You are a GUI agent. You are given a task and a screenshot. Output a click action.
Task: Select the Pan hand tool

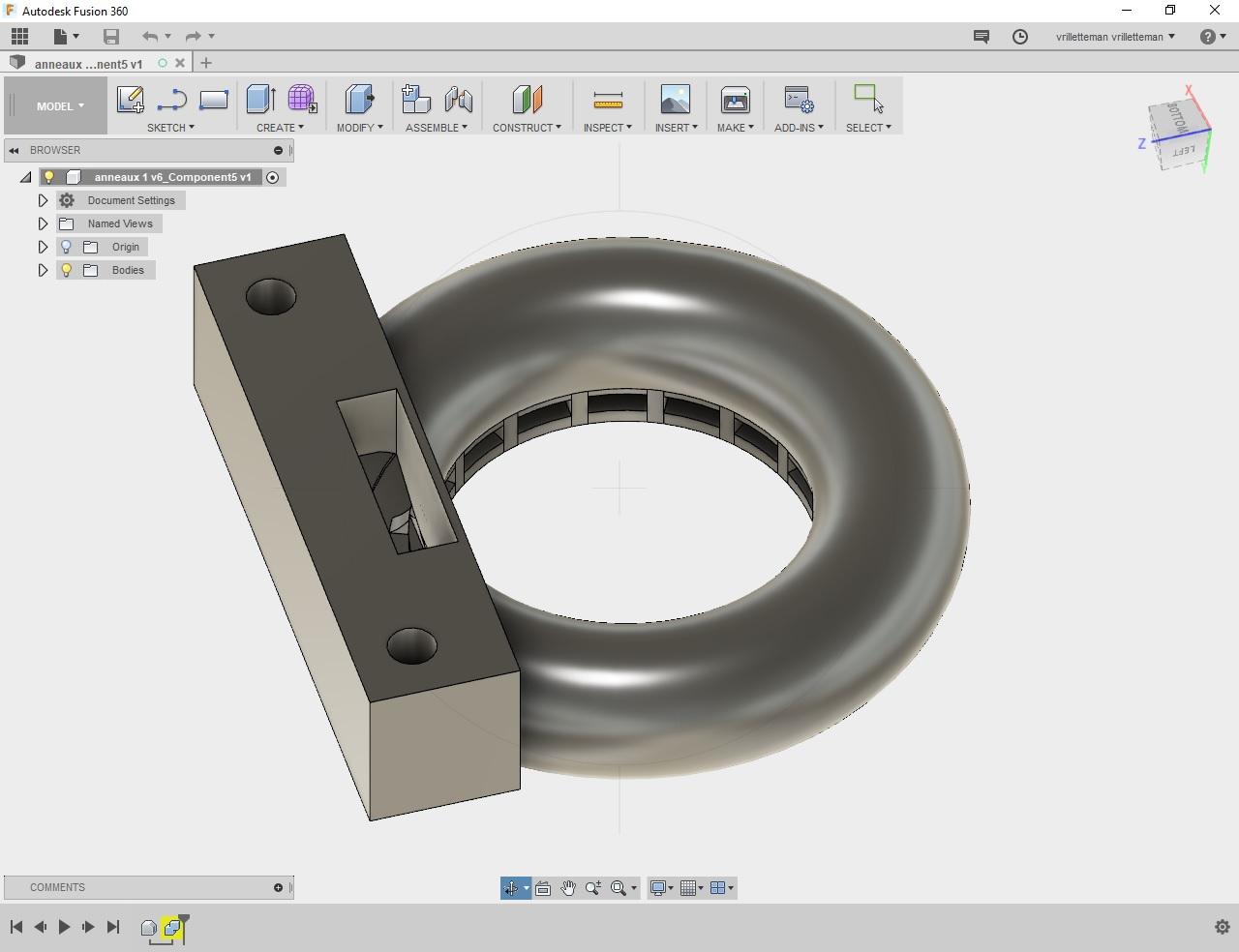[568, 888]
